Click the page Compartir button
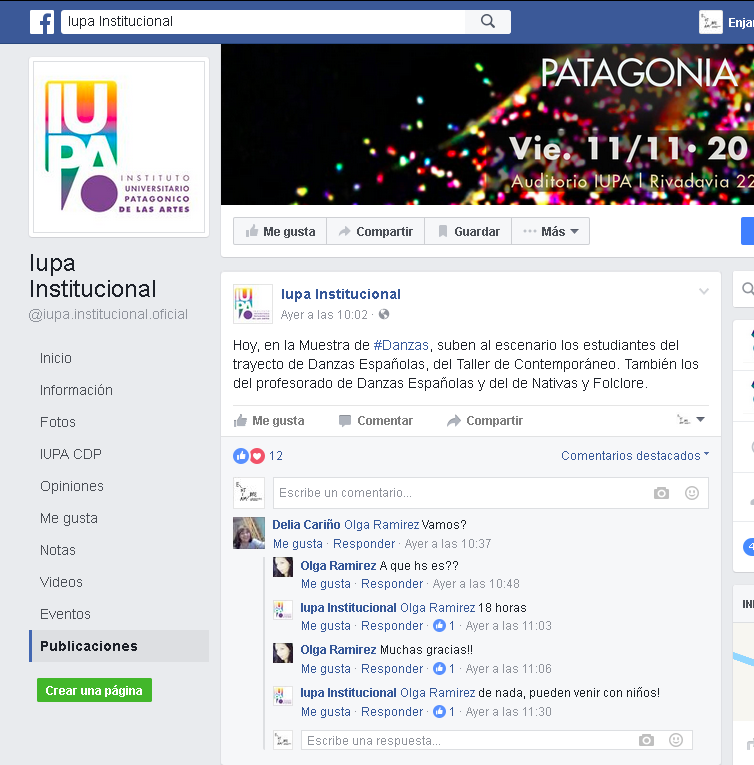The height and width of the screenshot is (765, 754). click(x=376, y=231)
